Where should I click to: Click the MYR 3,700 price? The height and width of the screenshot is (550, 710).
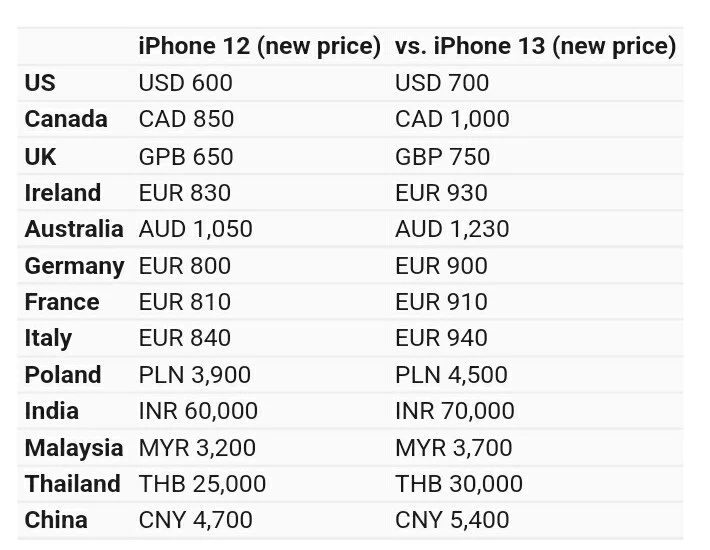[453, 447]
